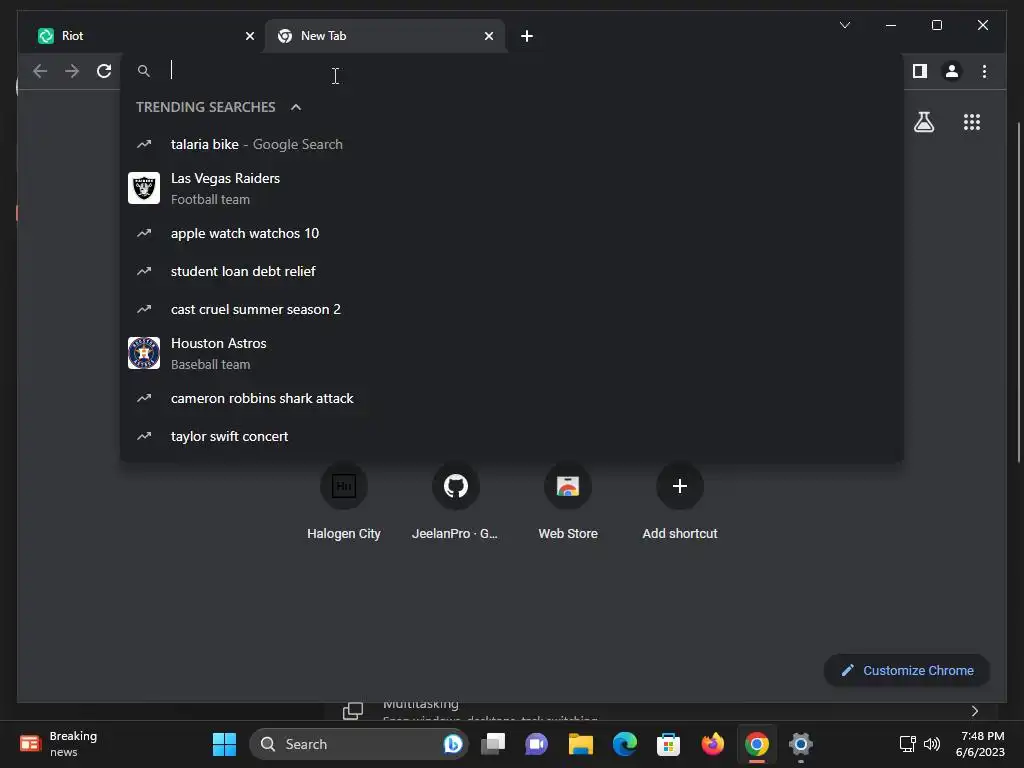This screenshot has height=768, width=1024.
Task: Launch Firefox from taskbar
Action: 712,744
